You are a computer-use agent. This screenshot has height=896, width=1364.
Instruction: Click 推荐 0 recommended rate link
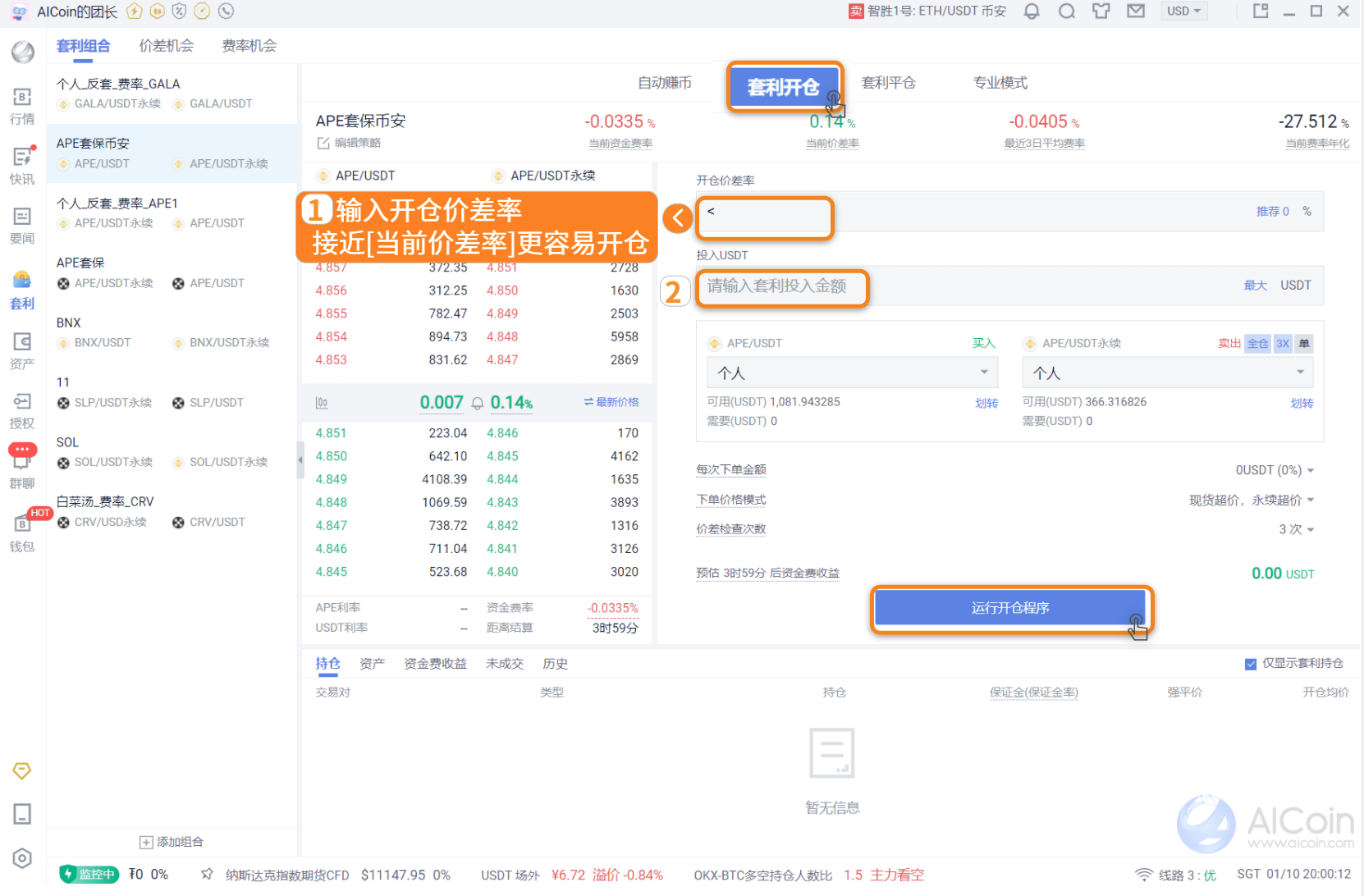(x=1272, y=212)
